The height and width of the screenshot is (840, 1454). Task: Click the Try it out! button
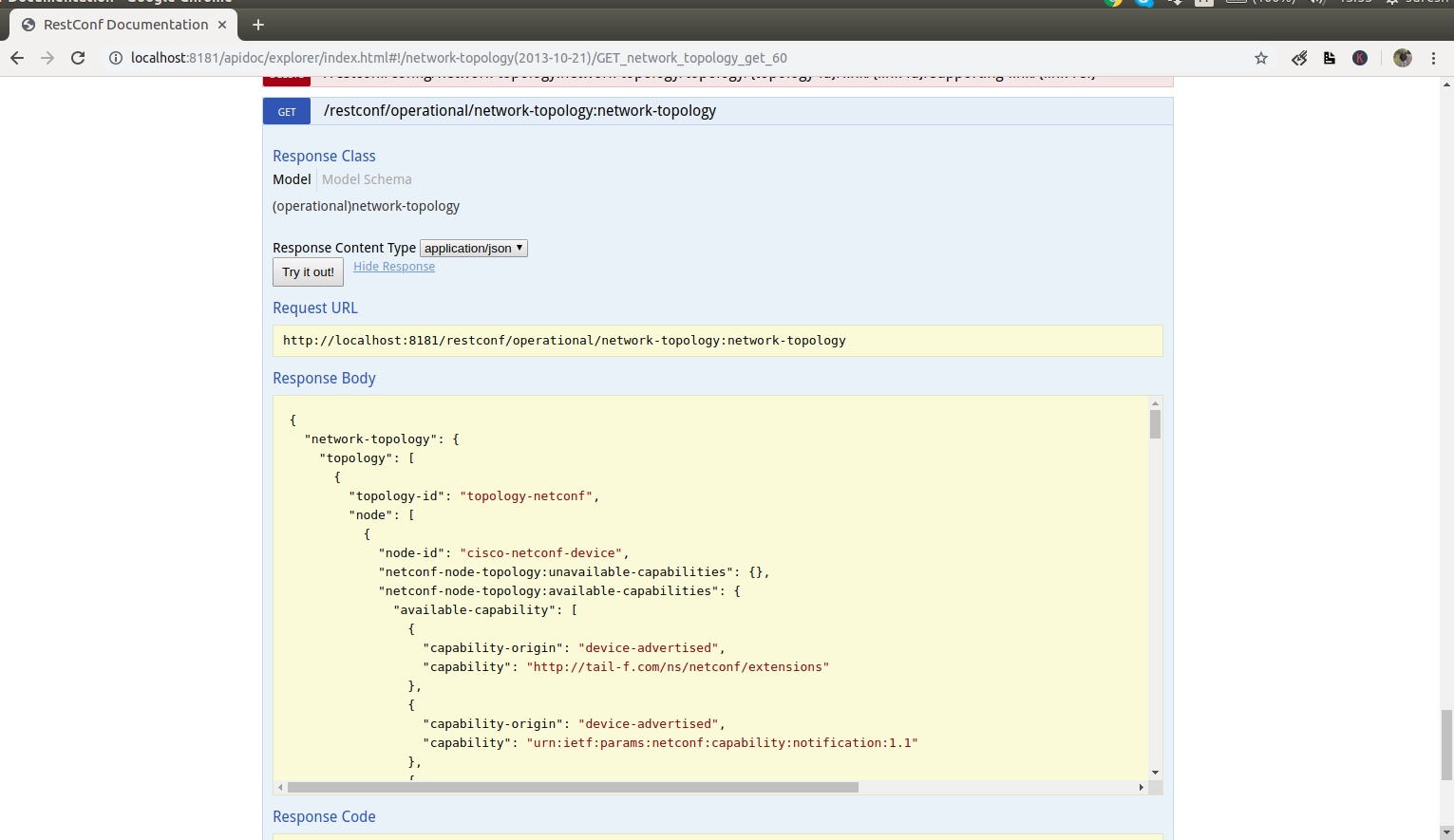click(308, 272)
